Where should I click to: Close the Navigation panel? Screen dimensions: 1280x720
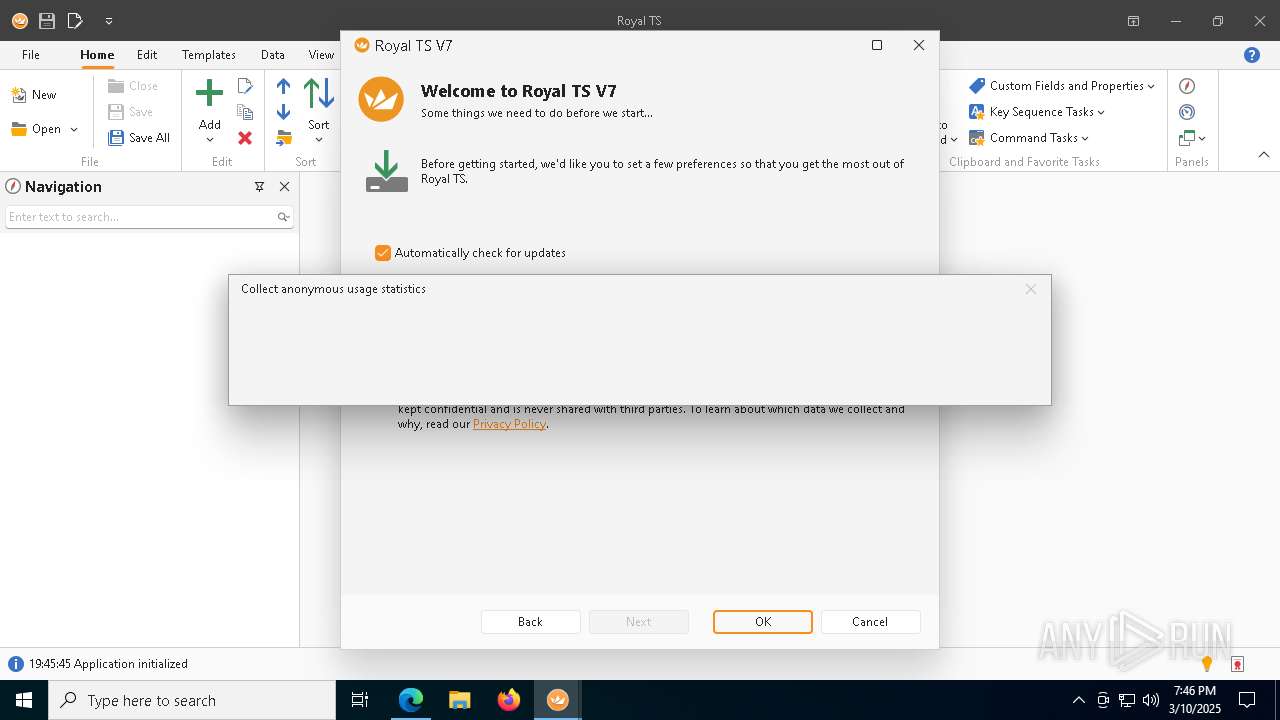click(284, 187)
